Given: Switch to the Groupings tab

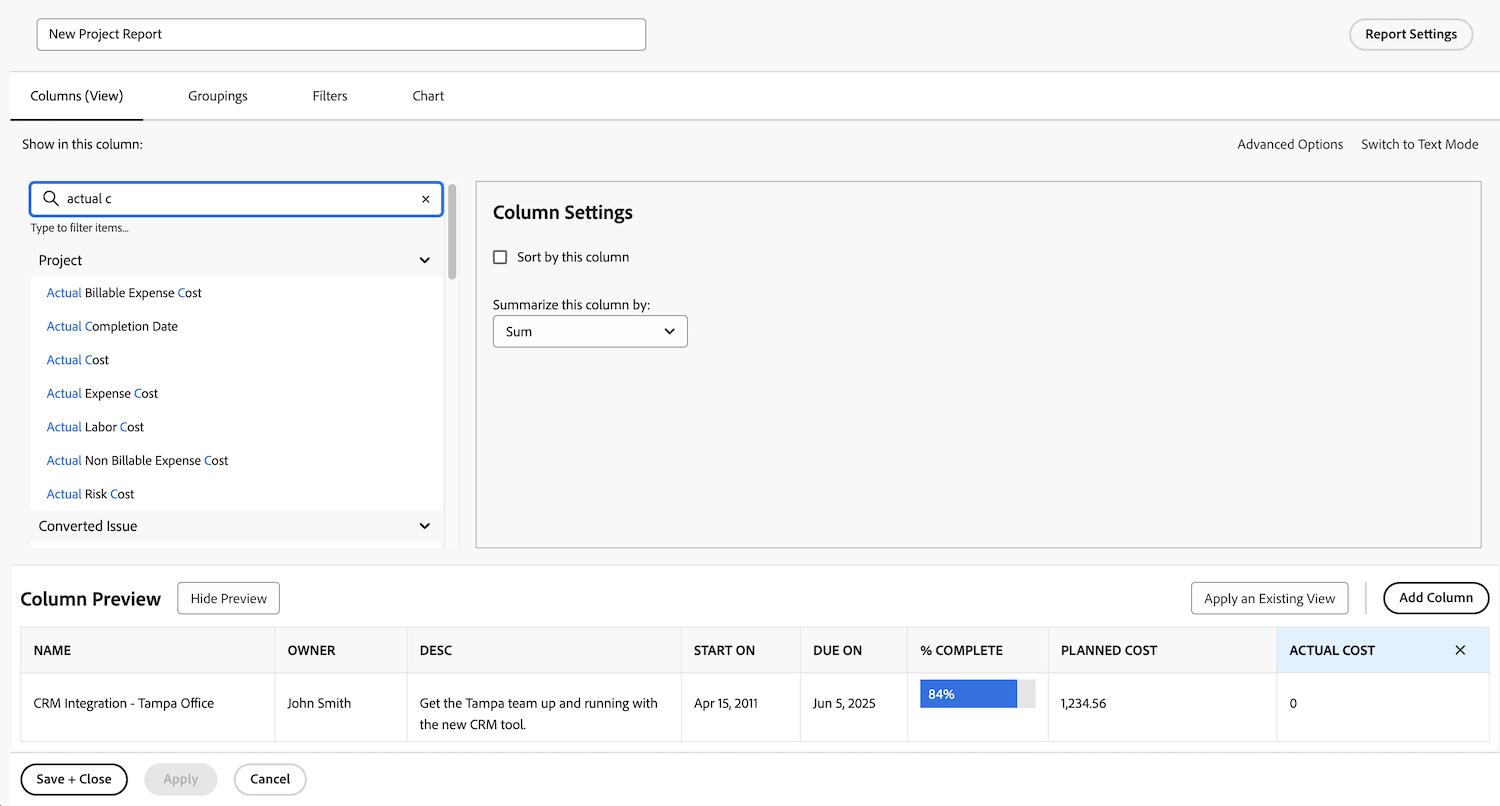Looking at the screenshot, I should (x=218, y=96).
